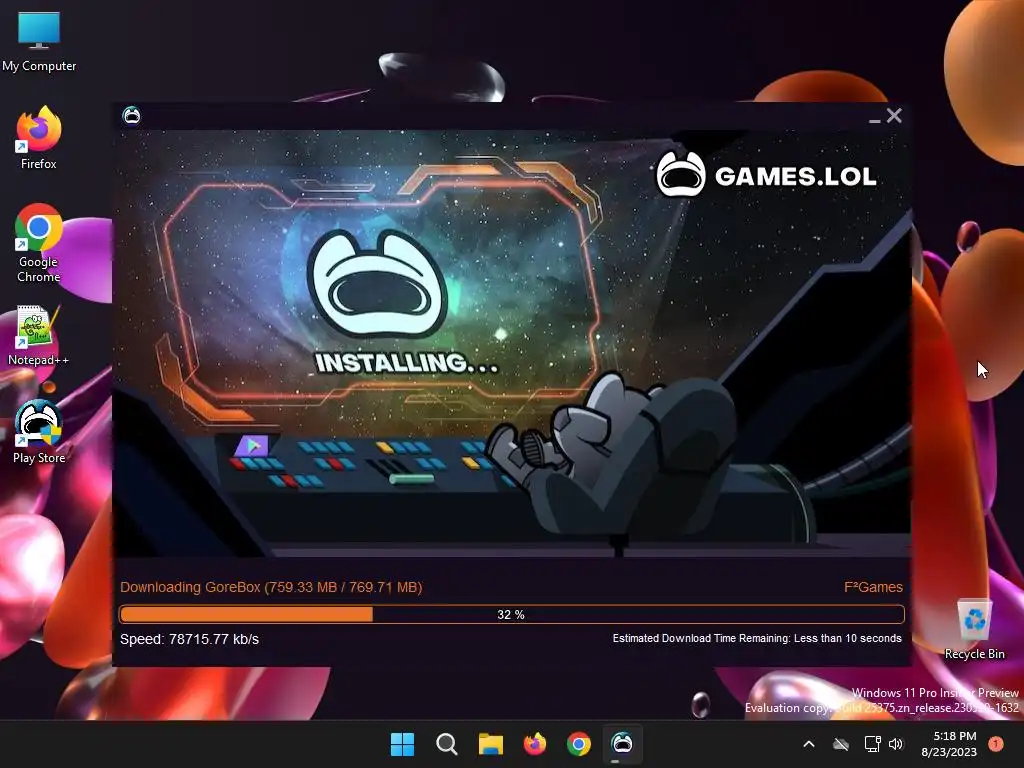Select the Google Chrome desktop shortcut

tap(39, 243)
